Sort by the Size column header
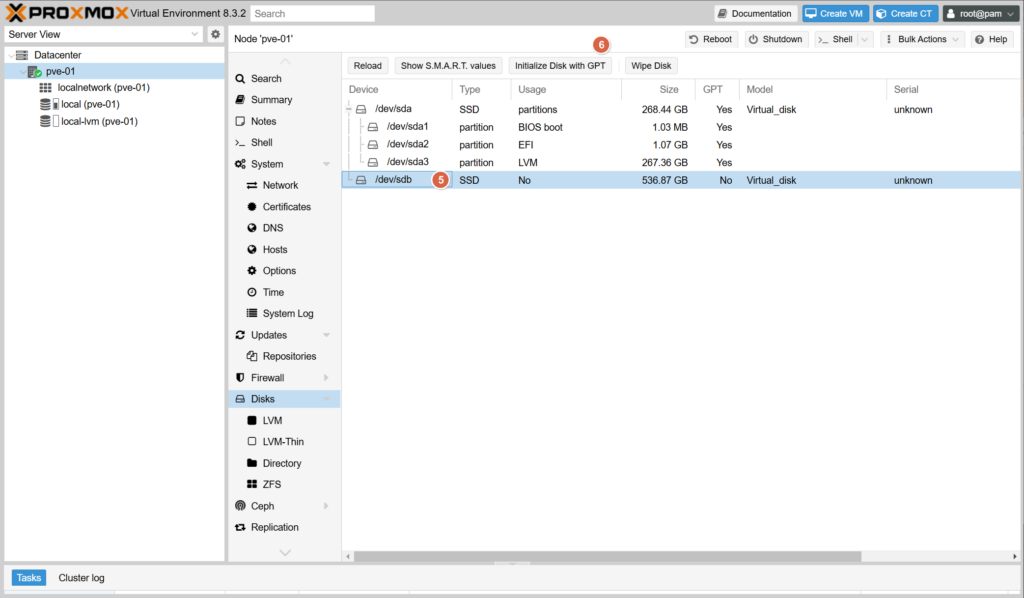Screen dimensions: 1024x598 pos(655,90)
